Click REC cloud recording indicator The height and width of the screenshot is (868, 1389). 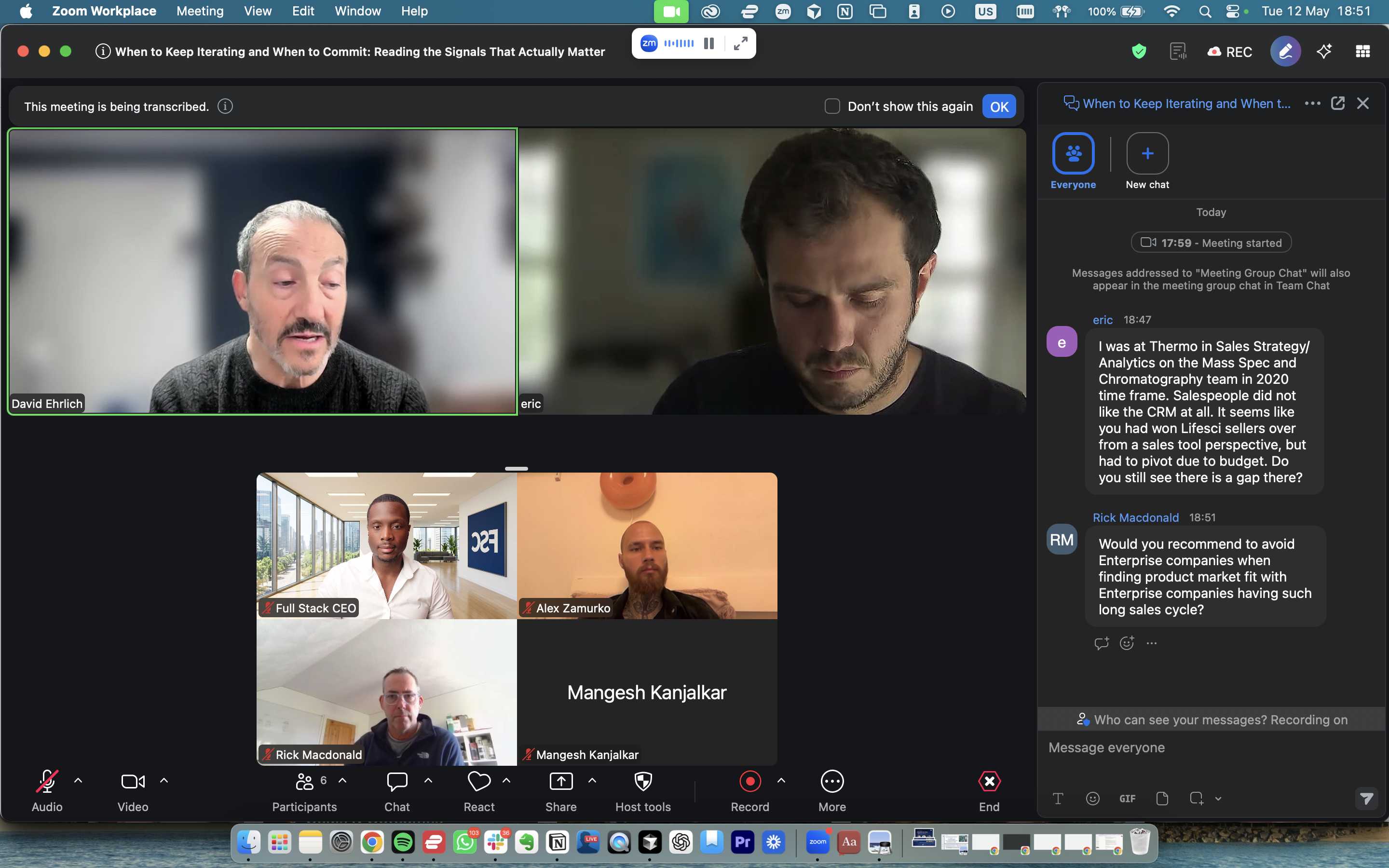point(1229,52)
